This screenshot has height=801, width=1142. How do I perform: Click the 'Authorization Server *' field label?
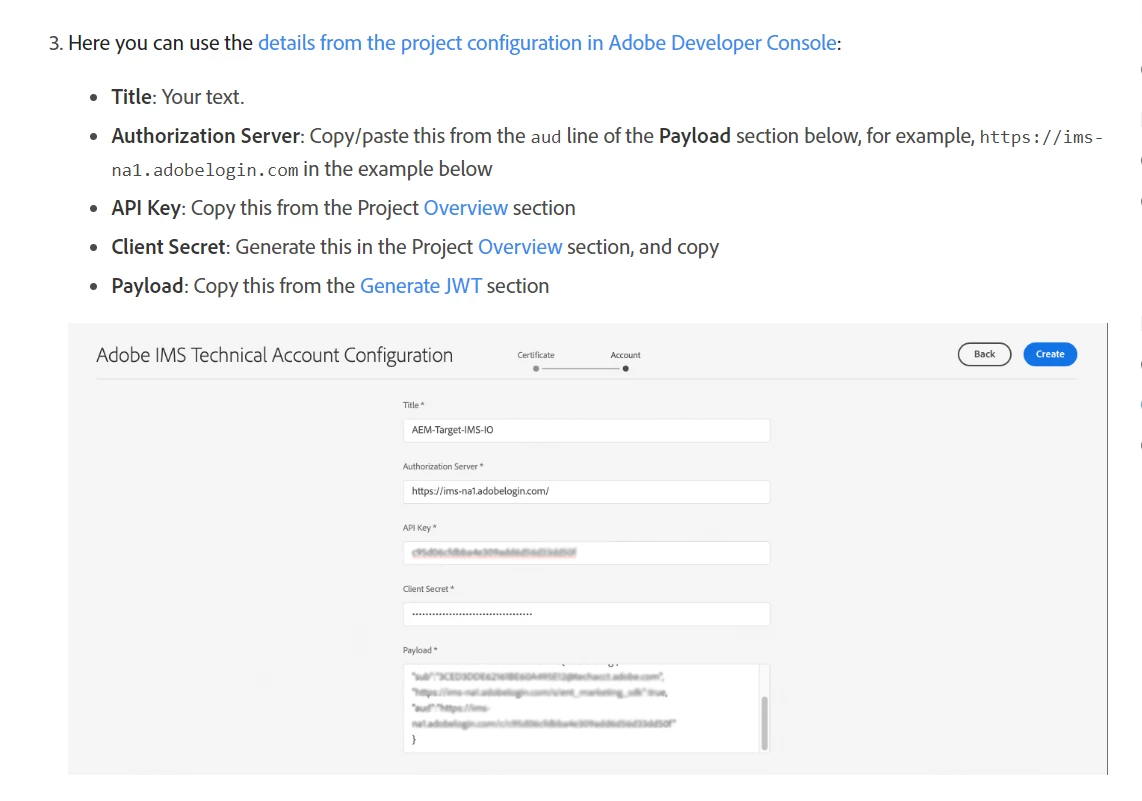click(443, 466)
